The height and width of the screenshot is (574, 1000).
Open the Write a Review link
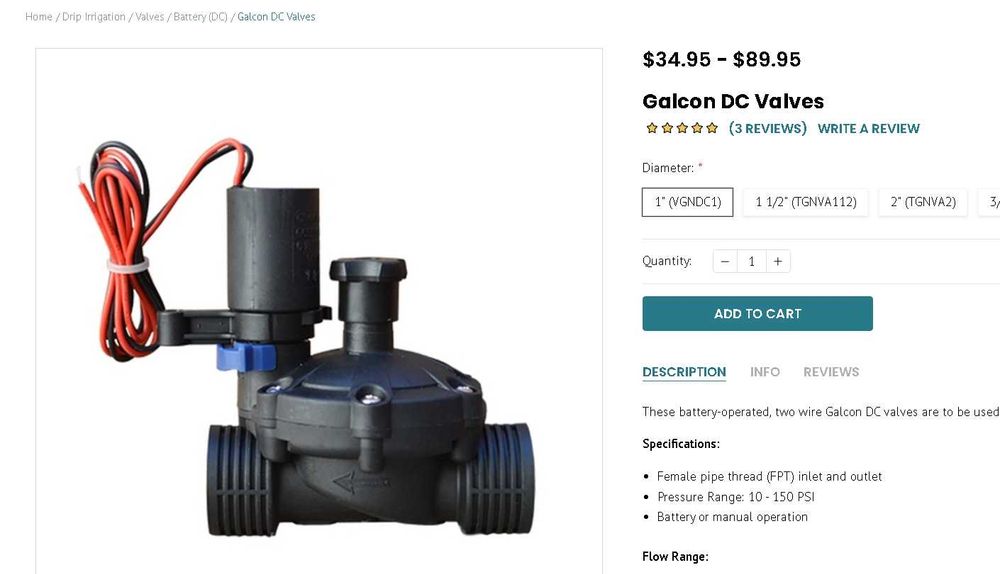click(869, 128)
